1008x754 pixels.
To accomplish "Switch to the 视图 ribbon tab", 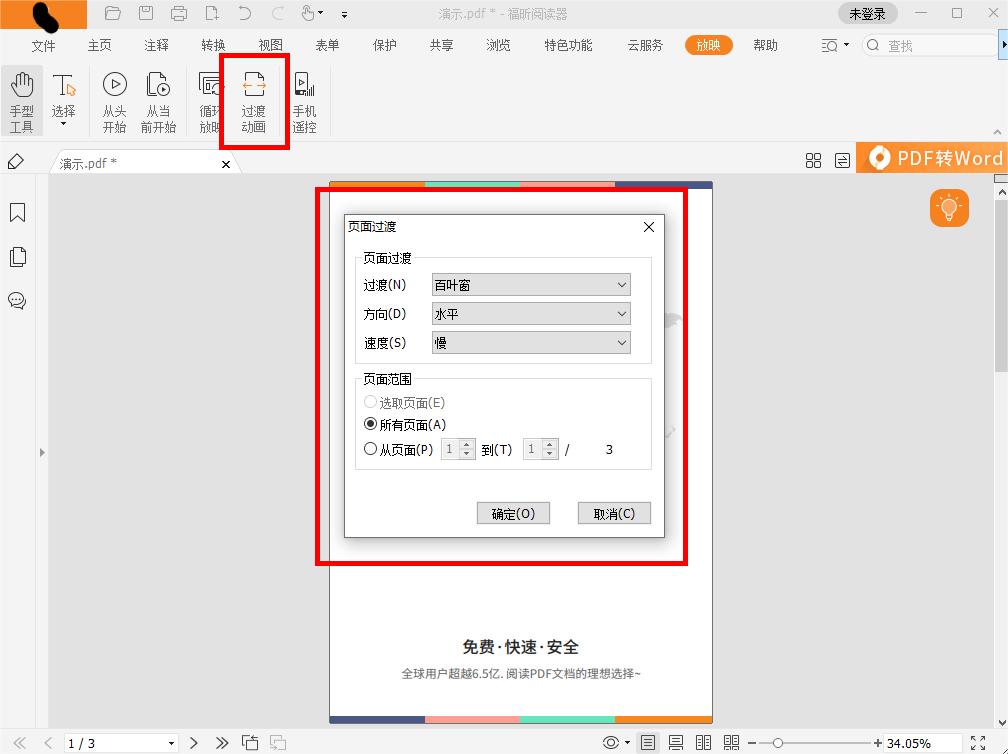I will pyautogui.click(x=268, y=45).
